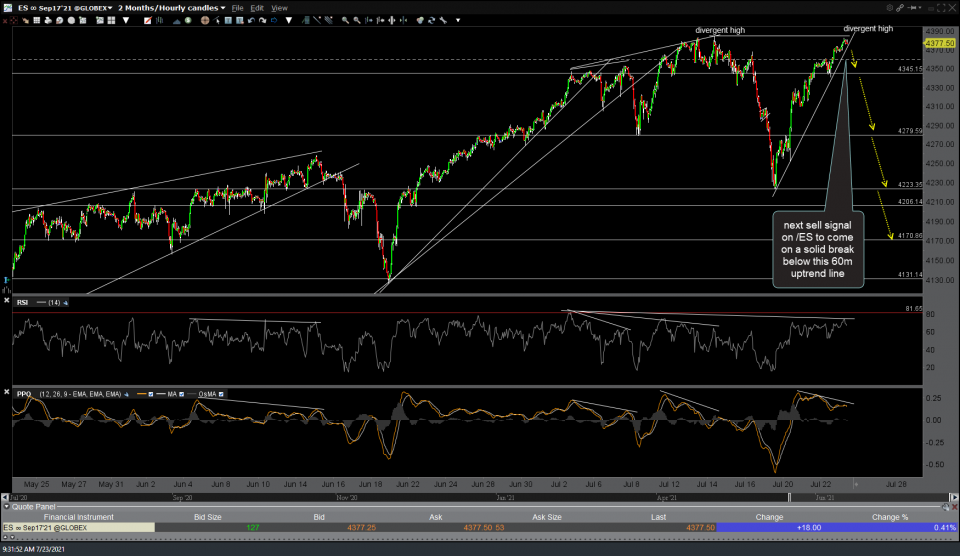Image resolution: width=960 pixels, height=556 pixels.
Task: Expand the second white toolbar dropdown arrow
Action: pos(289,20)
